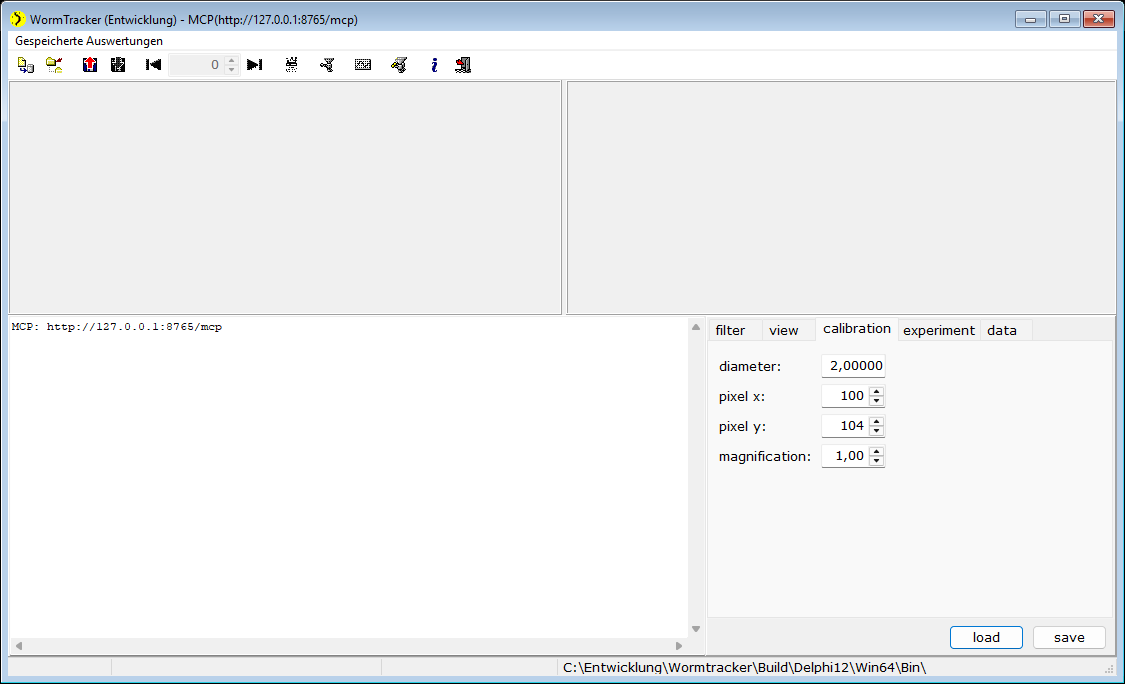1125x684 pixels.
Task: Open the blue info icon
Action: 434,65
